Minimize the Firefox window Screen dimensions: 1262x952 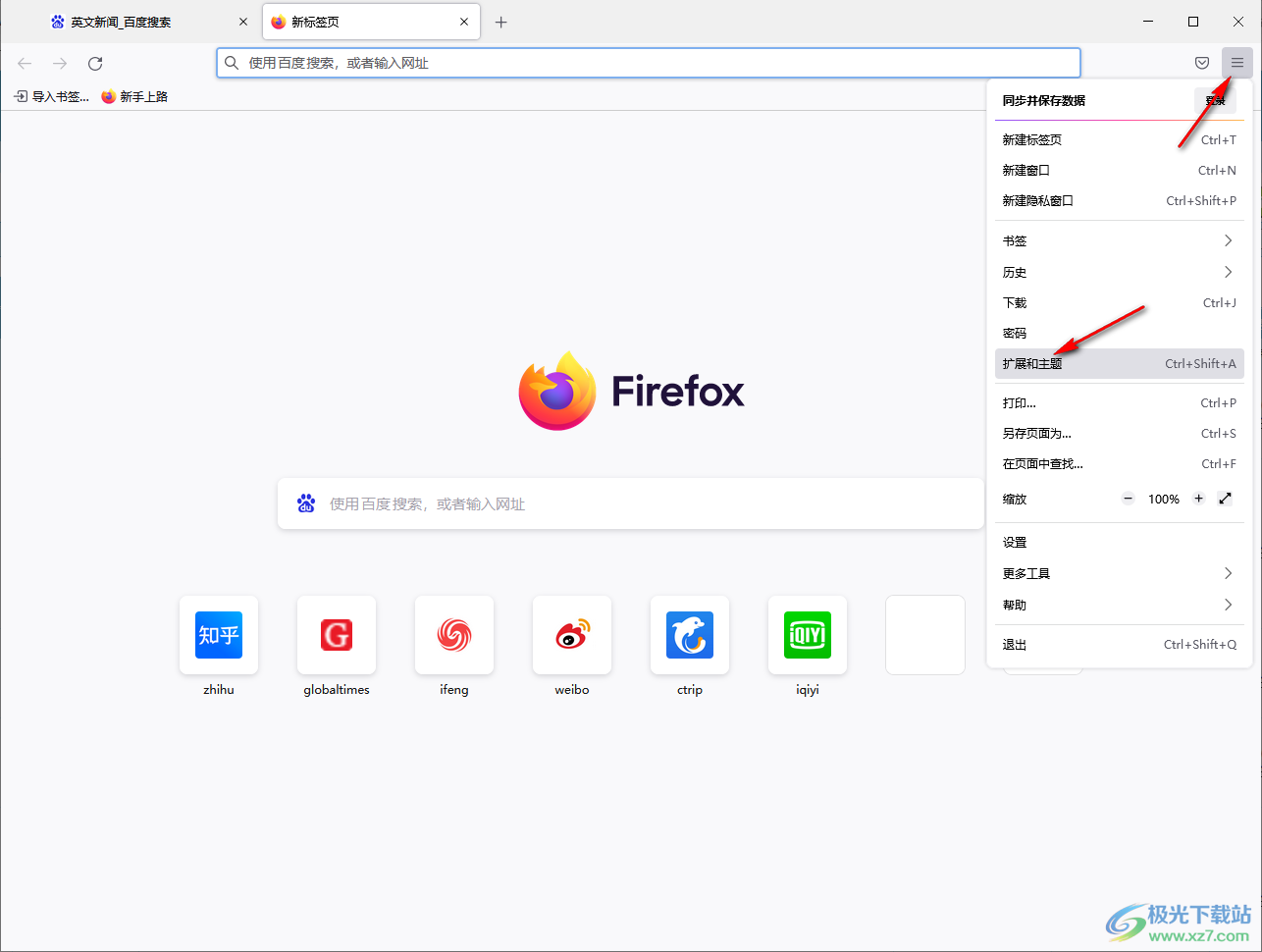pyautogui.click(x=1148, y=22)
